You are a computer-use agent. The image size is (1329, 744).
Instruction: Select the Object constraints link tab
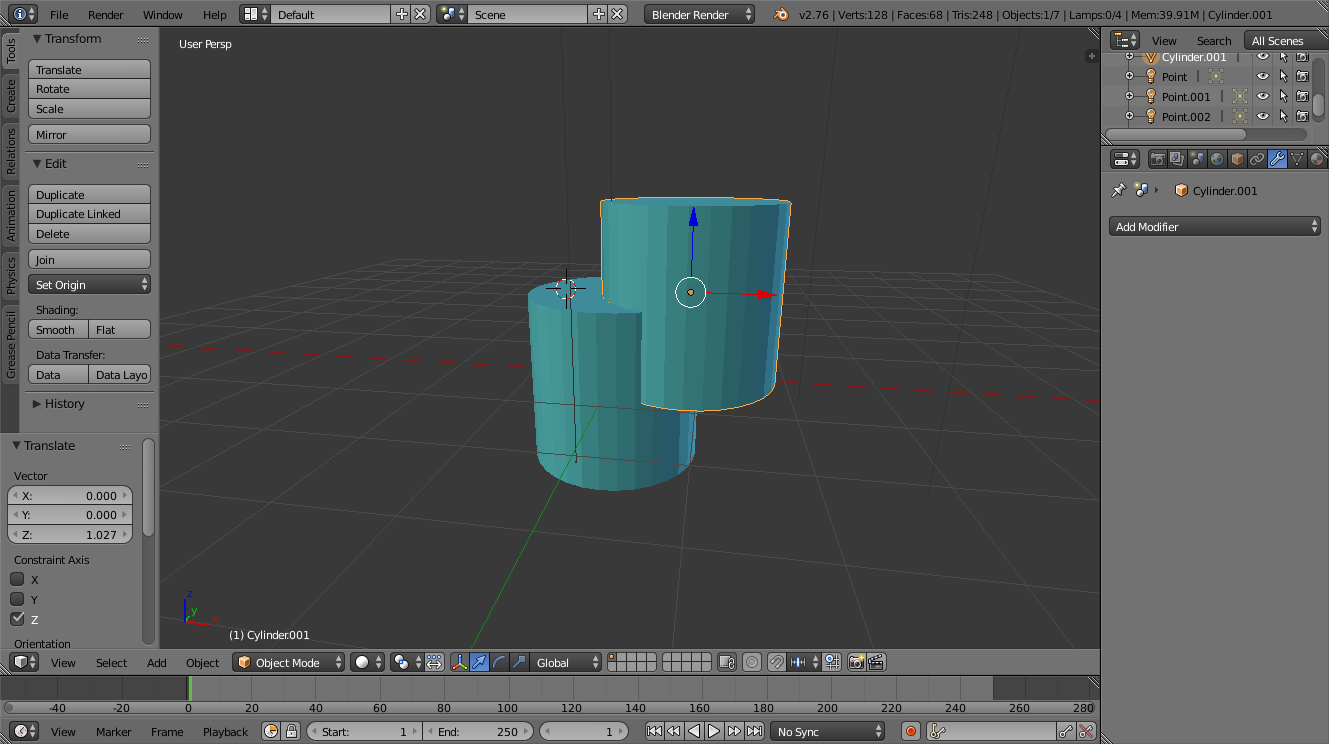coord(1257,158)
